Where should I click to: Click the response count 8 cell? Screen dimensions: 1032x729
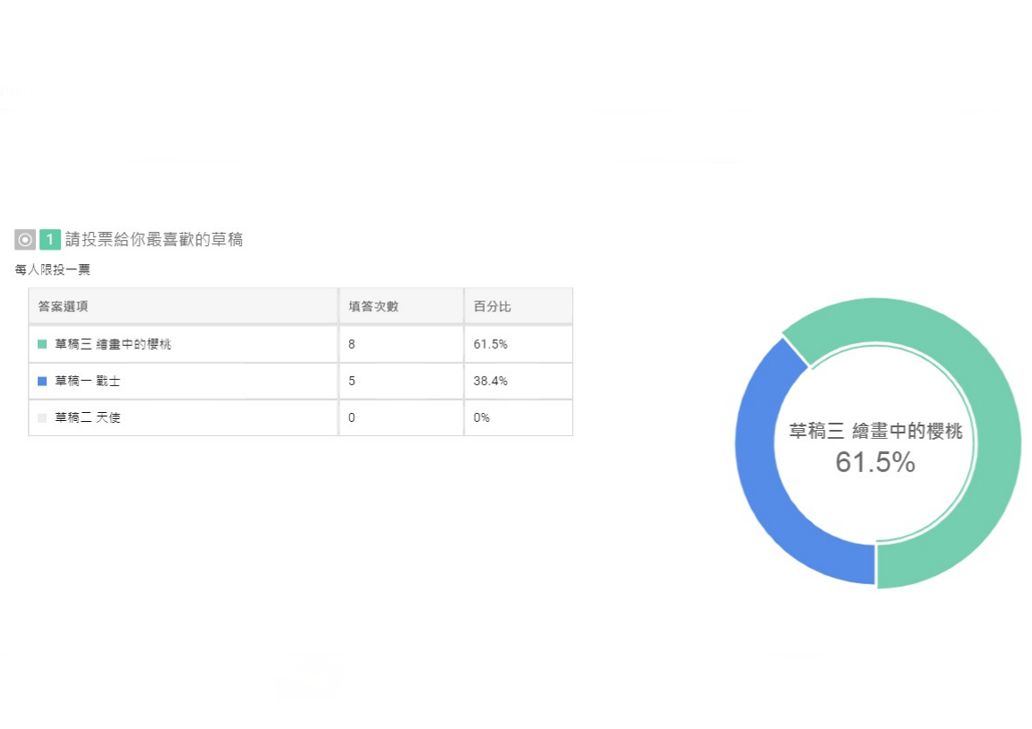tap(401, 344)
